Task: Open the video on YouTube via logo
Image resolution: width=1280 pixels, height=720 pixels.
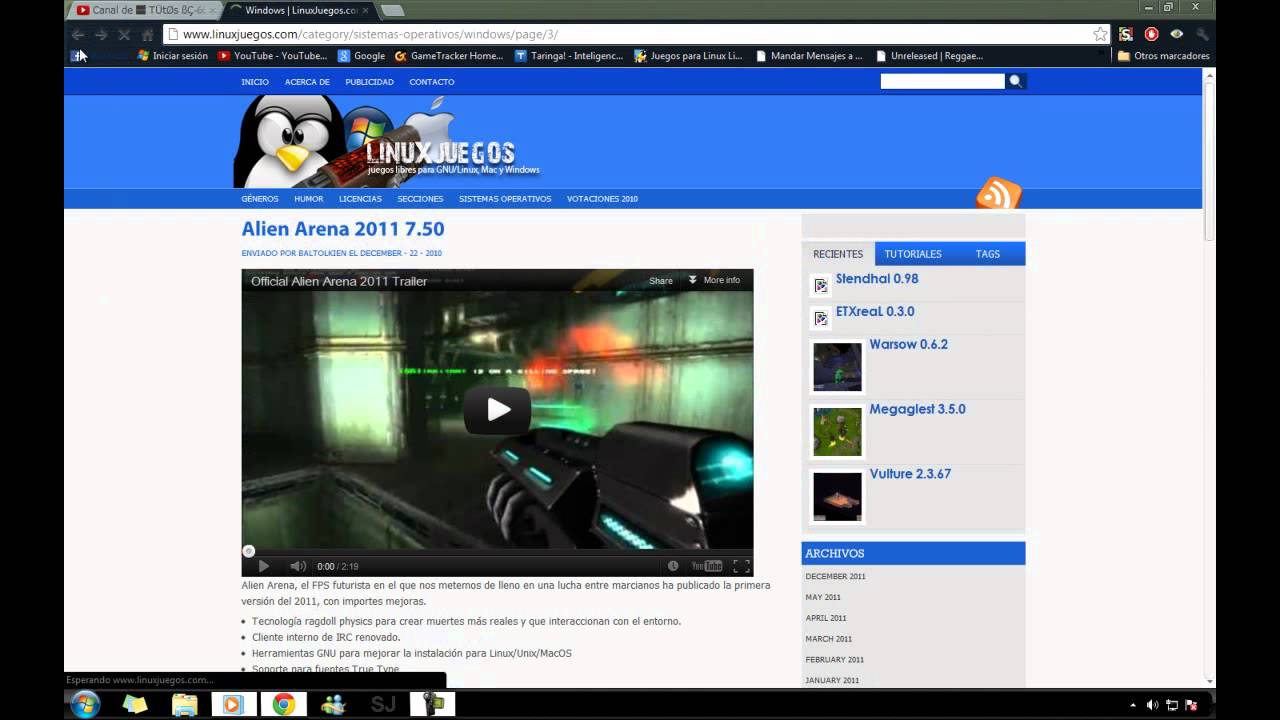Action: pos(707,566)
